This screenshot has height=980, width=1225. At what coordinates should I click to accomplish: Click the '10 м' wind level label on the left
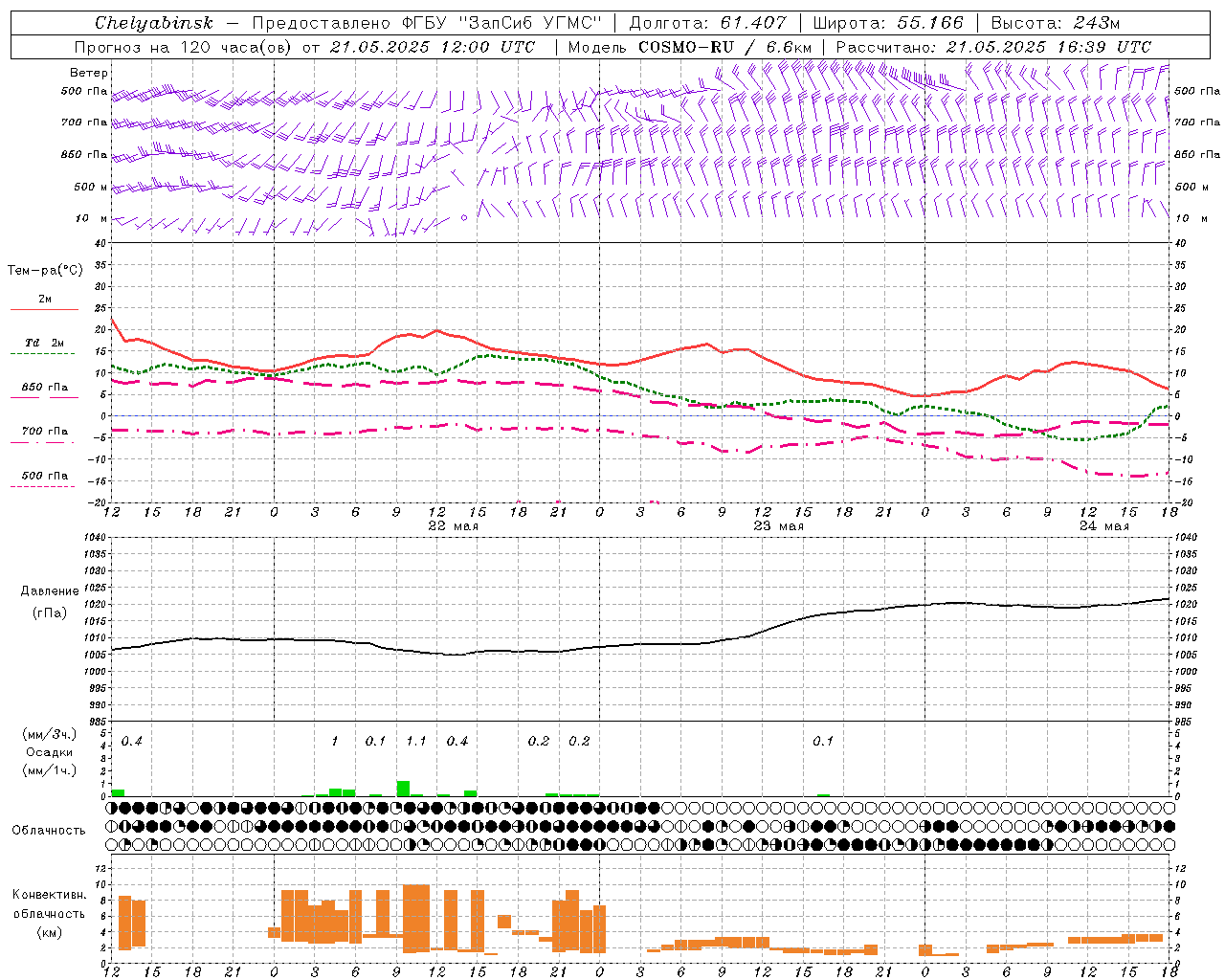[x=91, y=218]
